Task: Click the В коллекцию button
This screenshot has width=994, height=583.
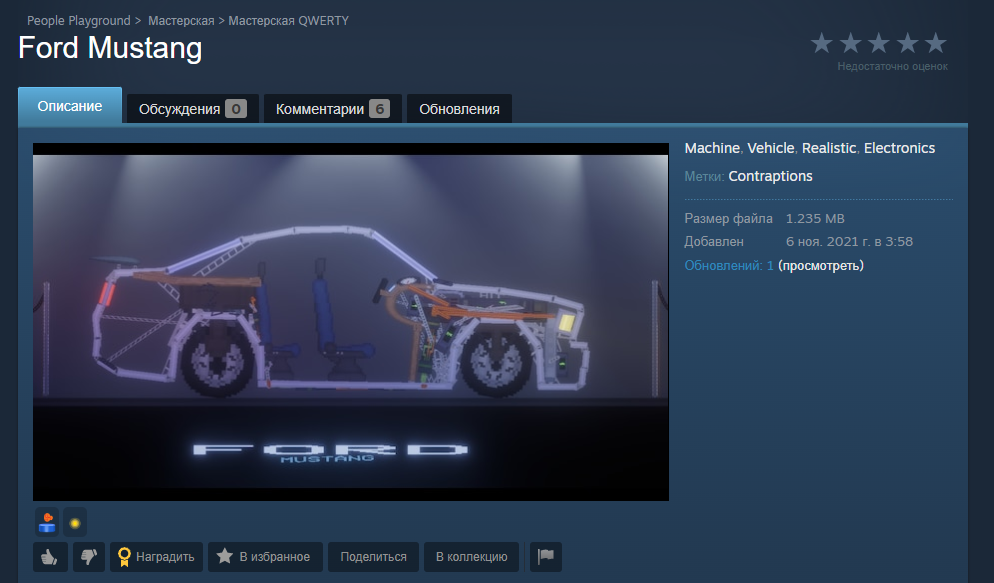Action: click(x=472, y=556)
